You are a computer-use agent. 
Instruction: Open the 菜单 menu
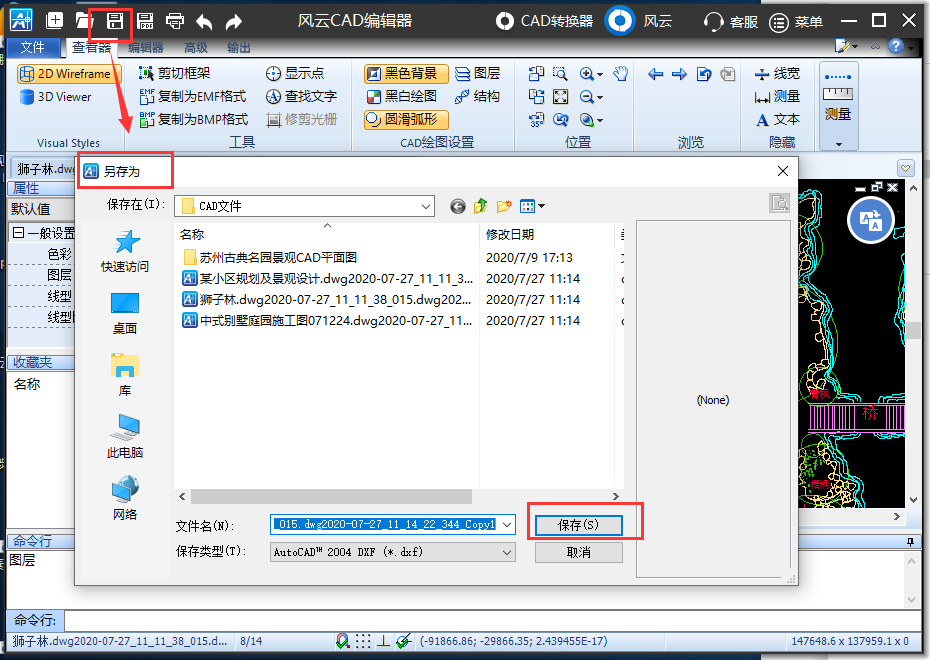pyautogui.click(x=796, y=22)
